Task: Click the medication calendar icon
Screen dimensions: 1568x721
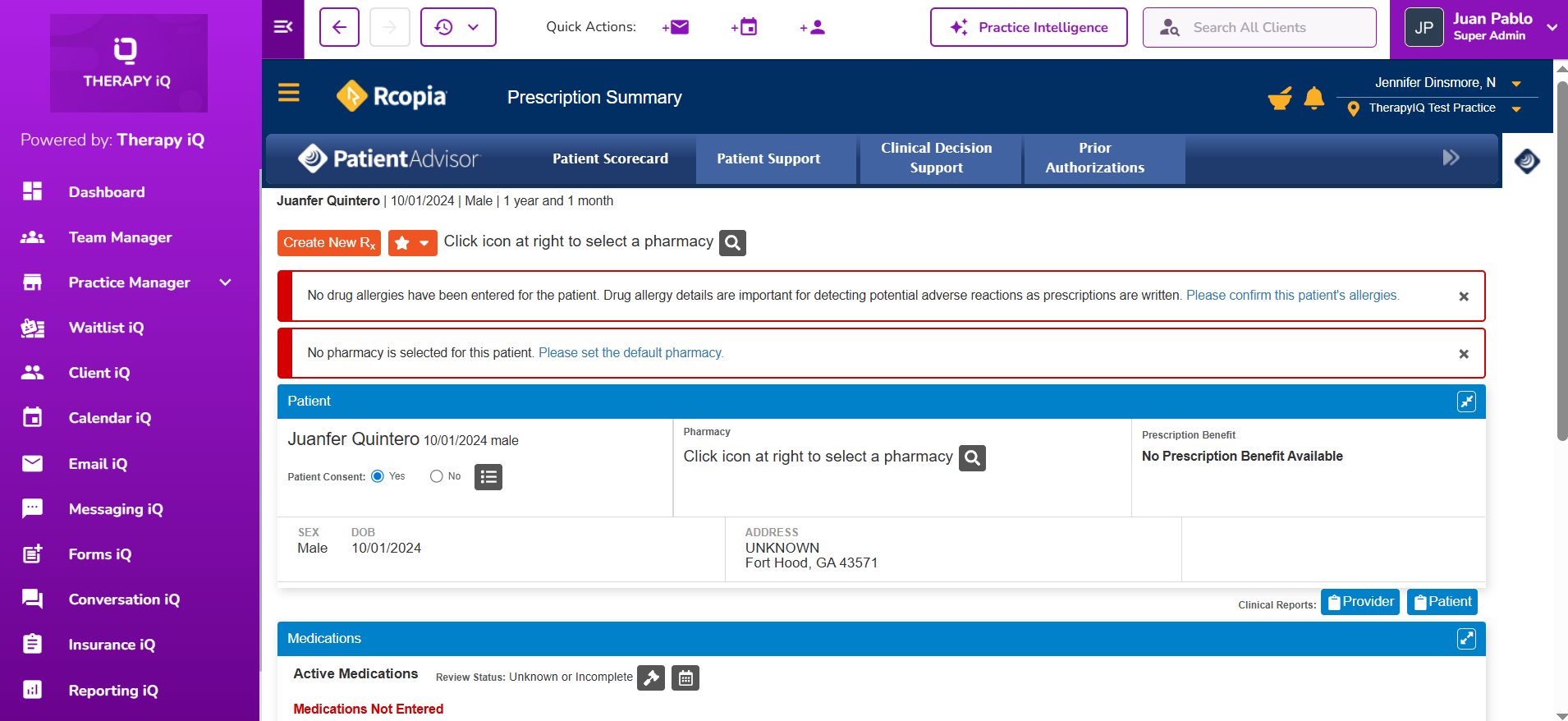Action: point(685,678)
